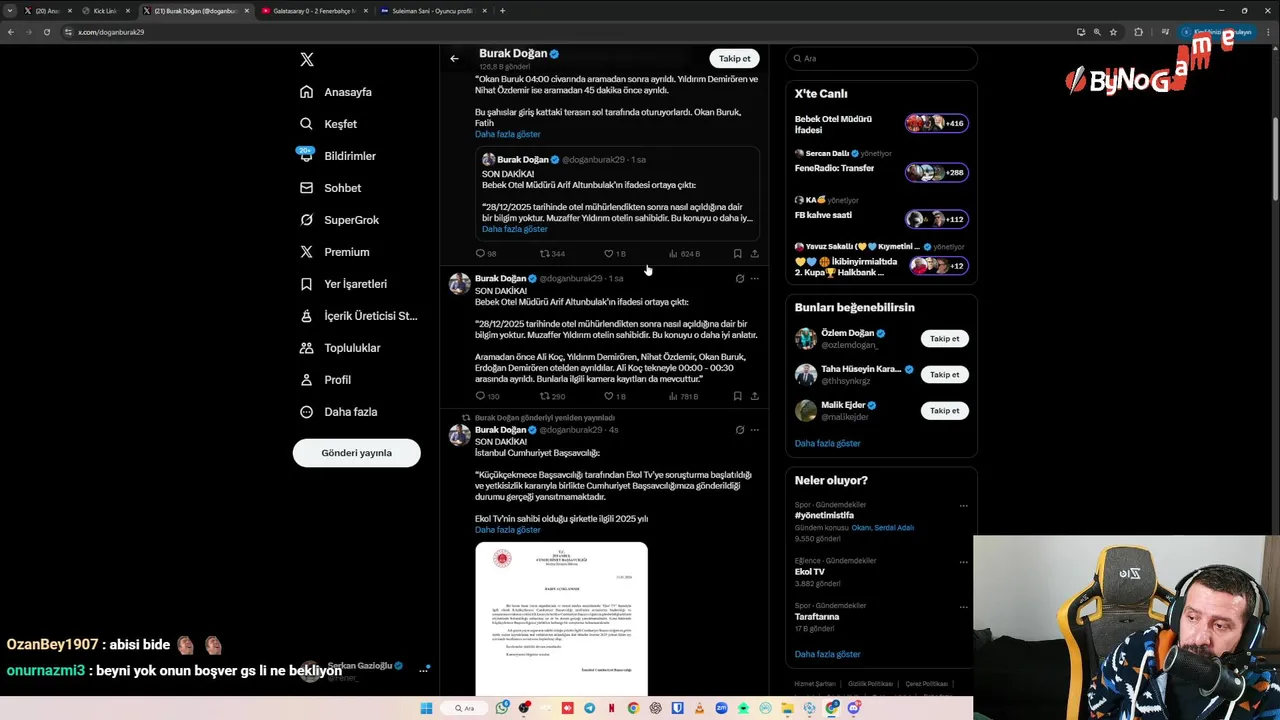The height and width of the screenshot is (720, 1280).
Task: Repost the post with 344 reposts
Action: pyautogui.click(x=552, y=254)
